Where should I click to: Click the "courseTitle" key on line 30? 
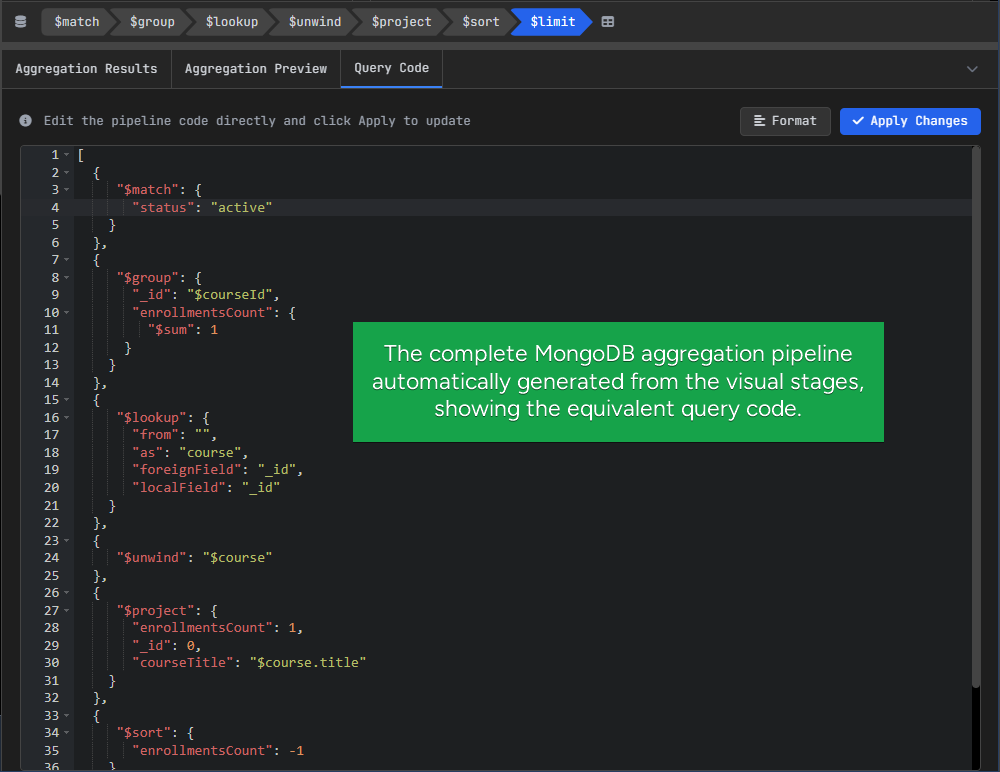coord(182,664)
